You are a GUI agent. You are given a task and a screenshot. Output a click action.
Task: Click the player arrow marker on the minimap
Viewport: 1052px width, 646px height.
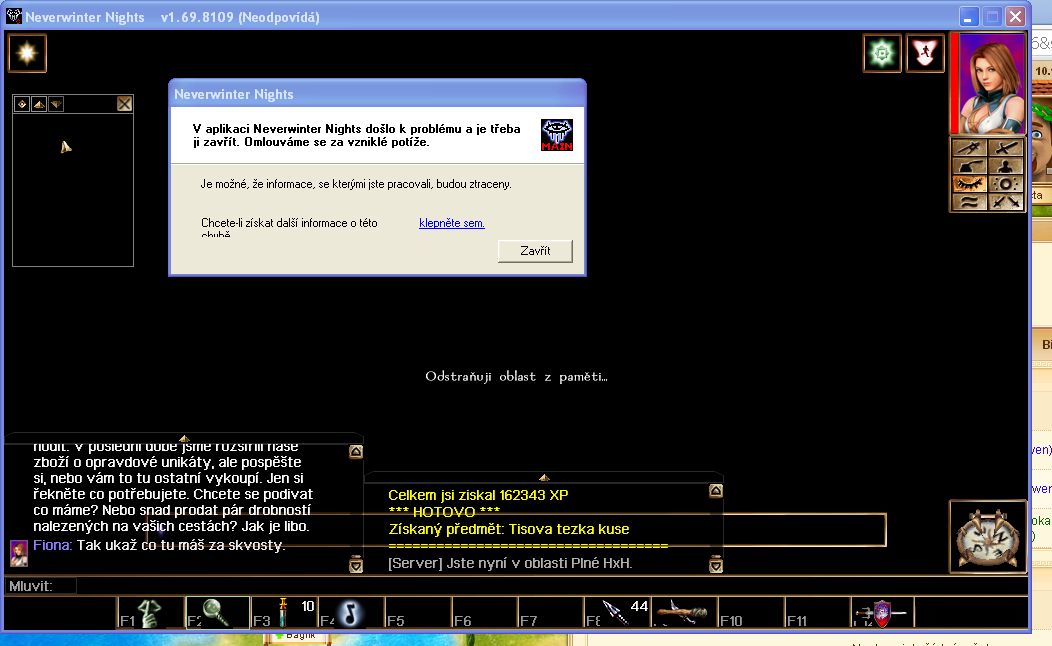tap(65, 146)
